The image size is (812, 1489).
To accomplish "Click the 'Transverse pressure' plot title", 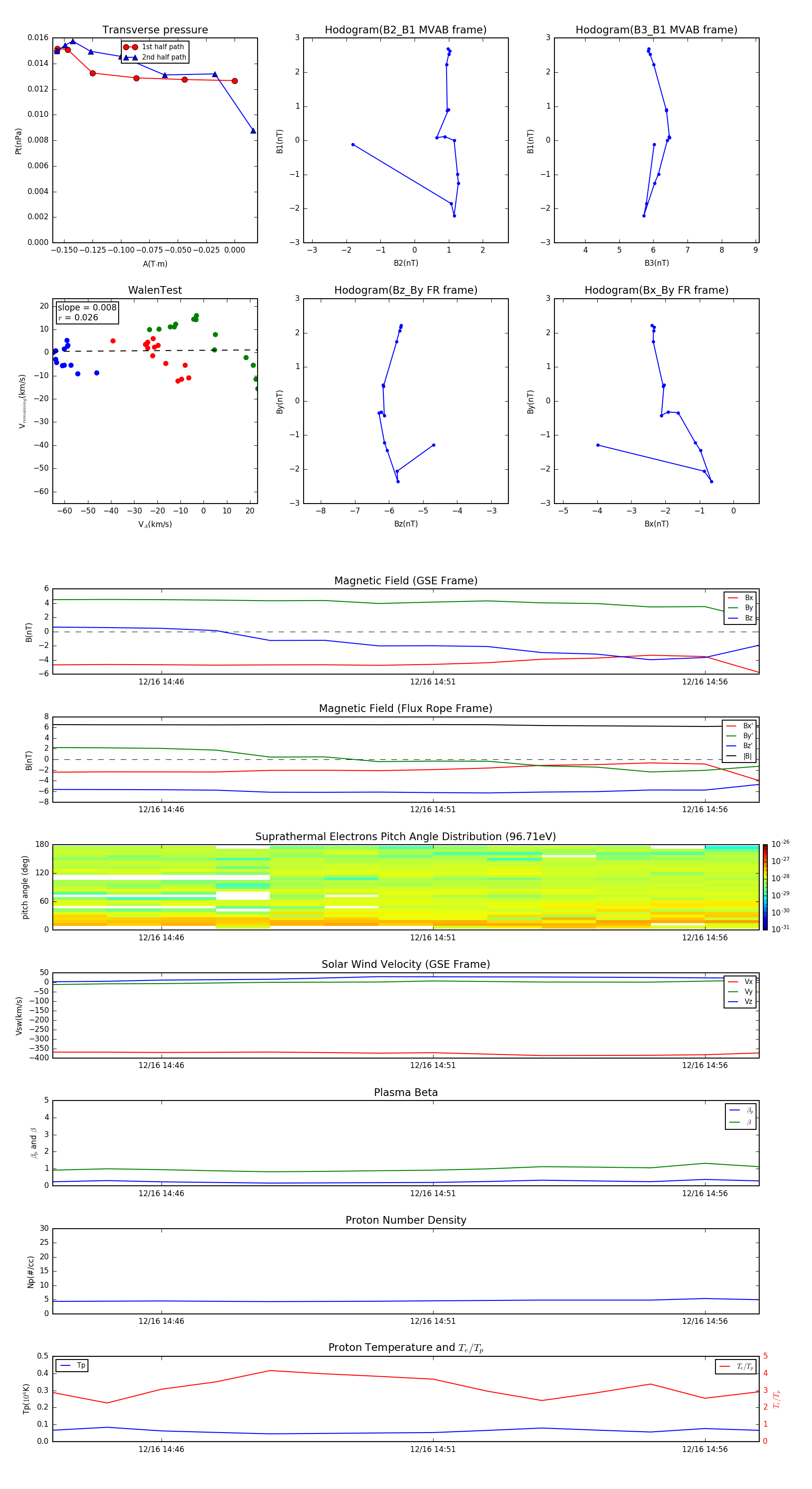I will pos(155,30).
